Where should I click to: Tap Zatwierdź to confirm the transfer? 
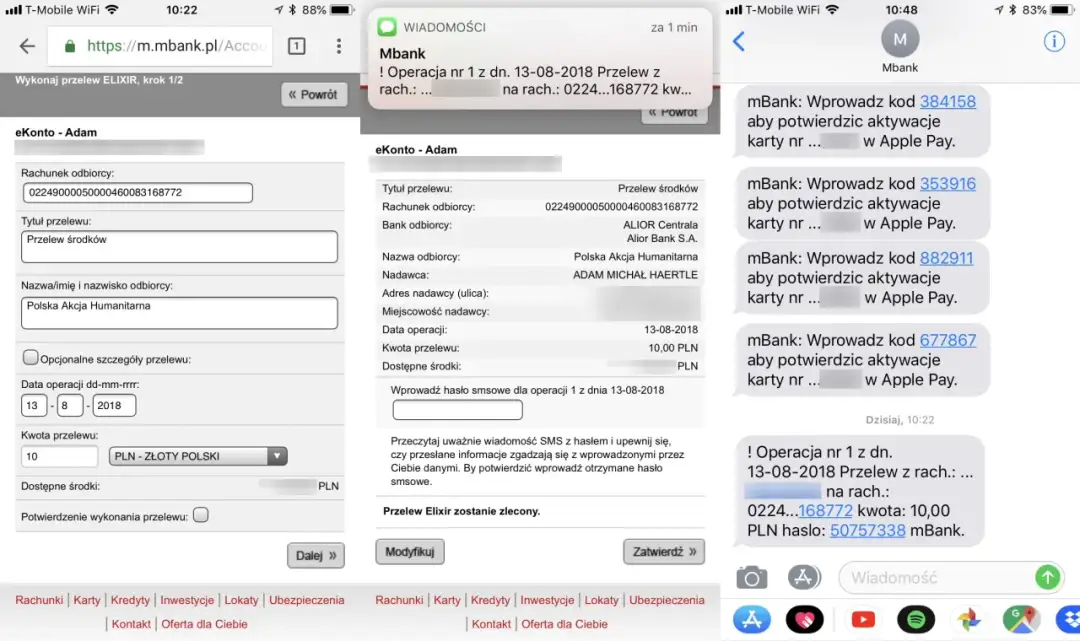tap(663, 551)
